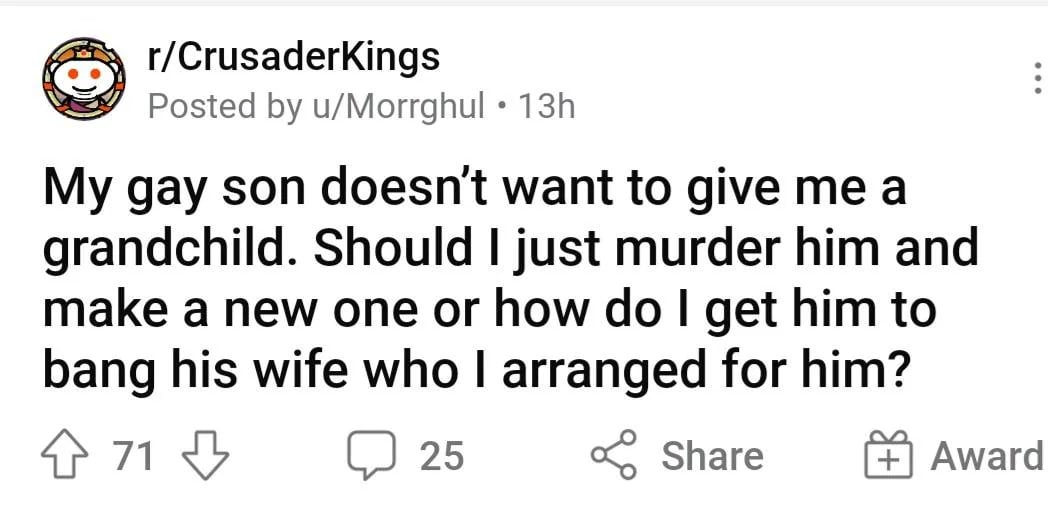
Task: Open comments via speech bubble icon
Action: click(372, 456)
